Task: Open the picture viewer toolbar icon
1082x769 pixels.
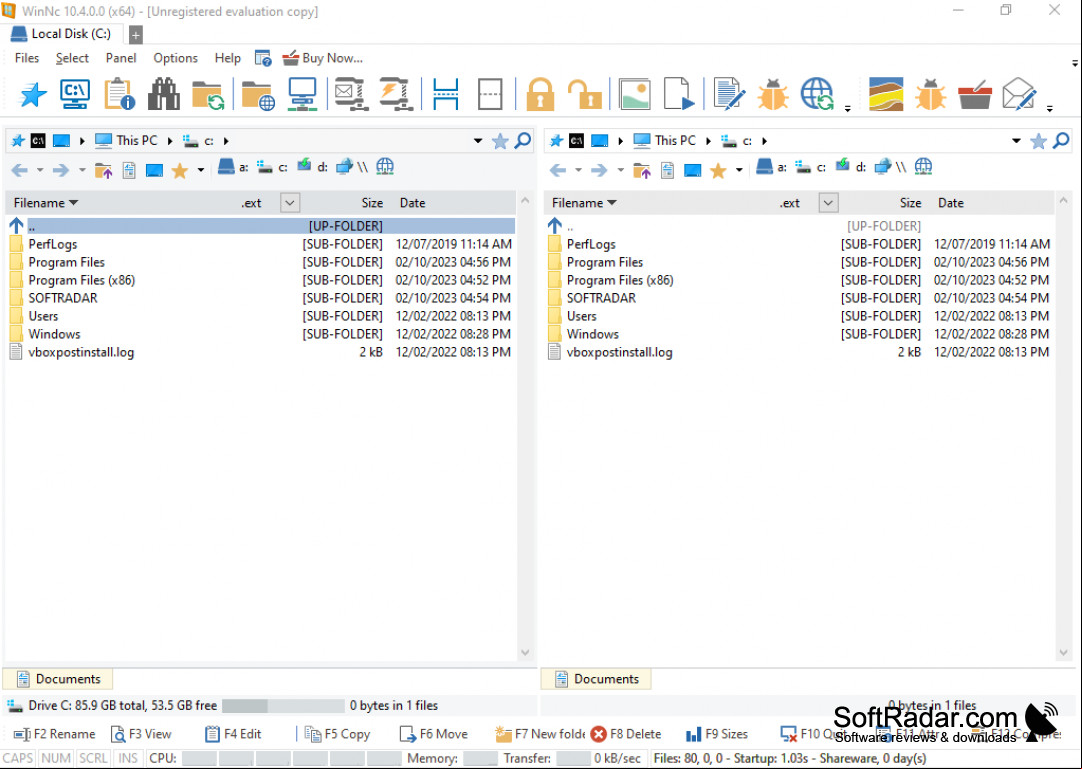Action: 635,94
